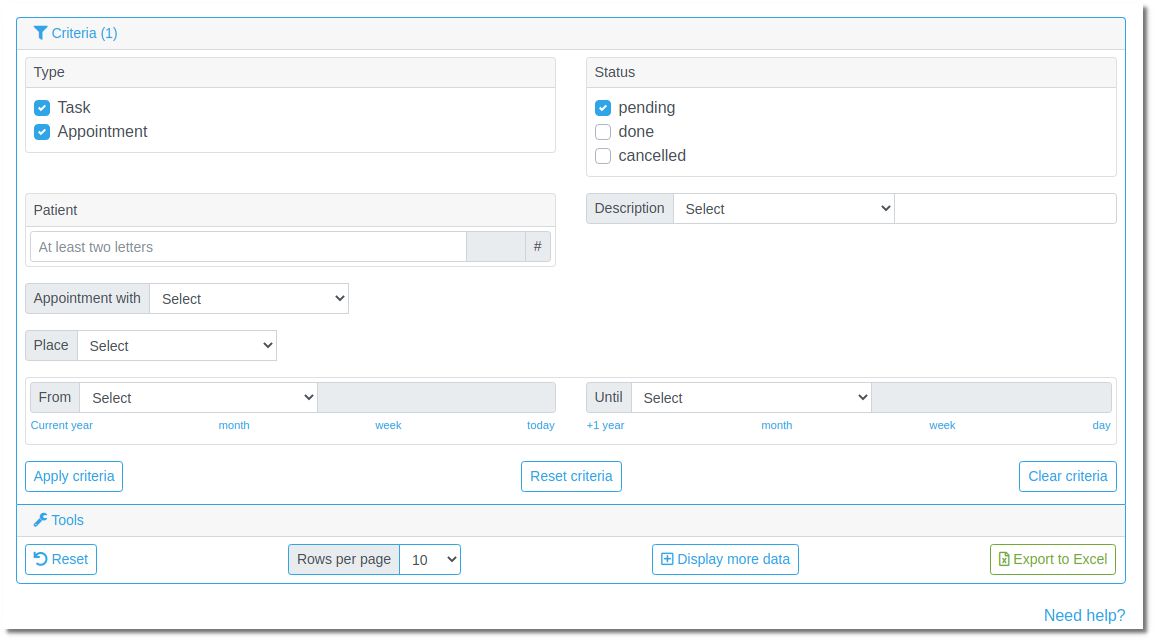Viewport: 1154px width, 640px height.
Task: Export the list to Excel
Action: point(1053,560)
